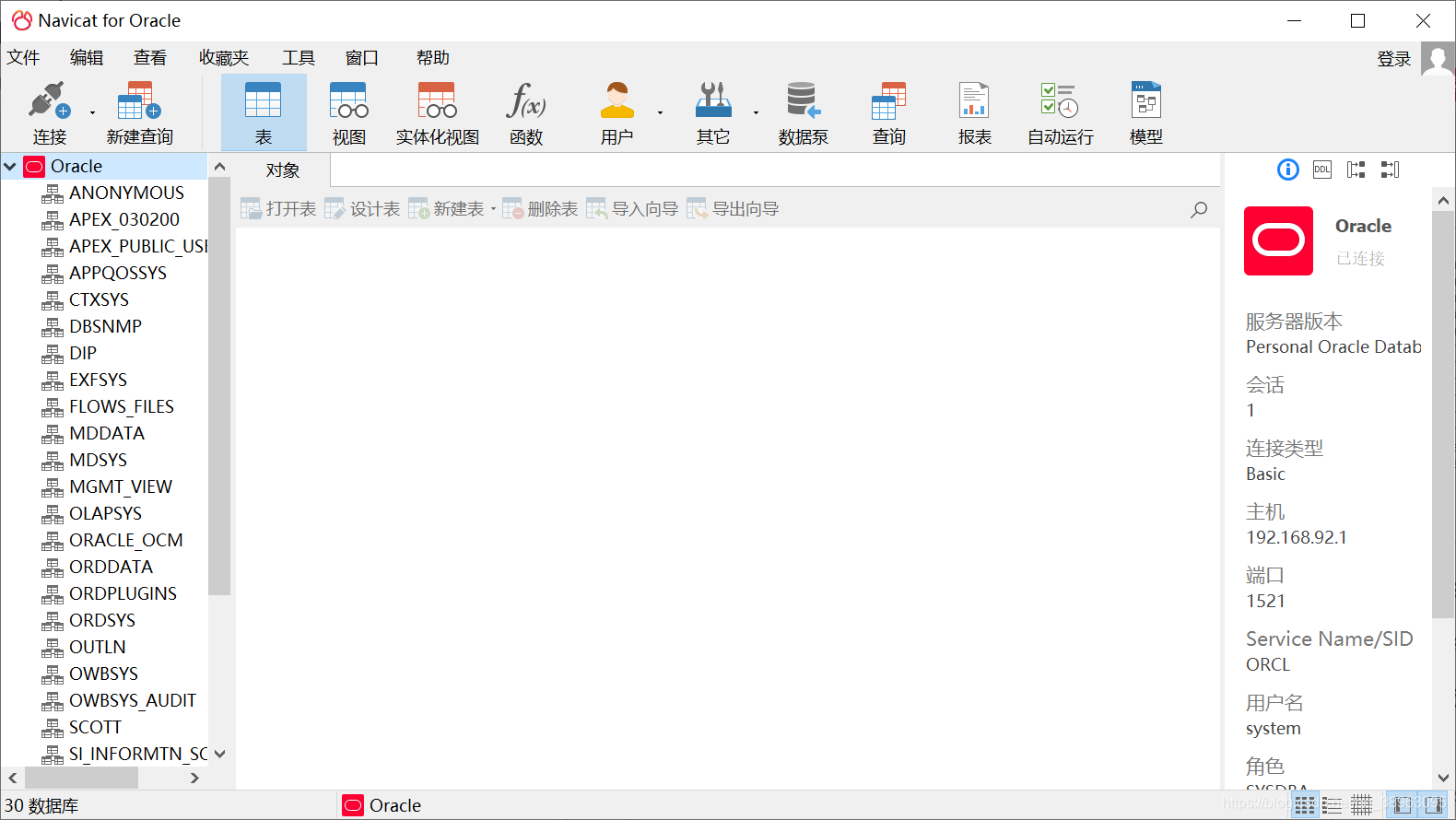The width and height of the screenshot is (1456, 820).
Task: Click the used-by icon in the info pane
Action: click(x=1391, y=170)
